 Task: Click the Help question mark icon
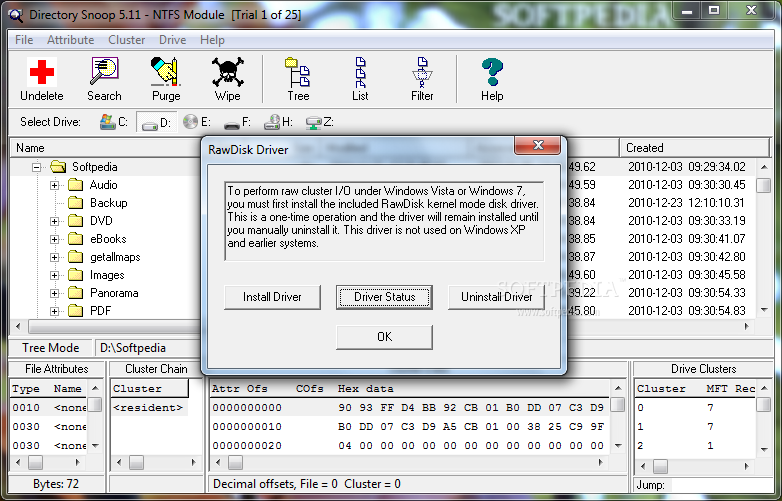[492, 72]
